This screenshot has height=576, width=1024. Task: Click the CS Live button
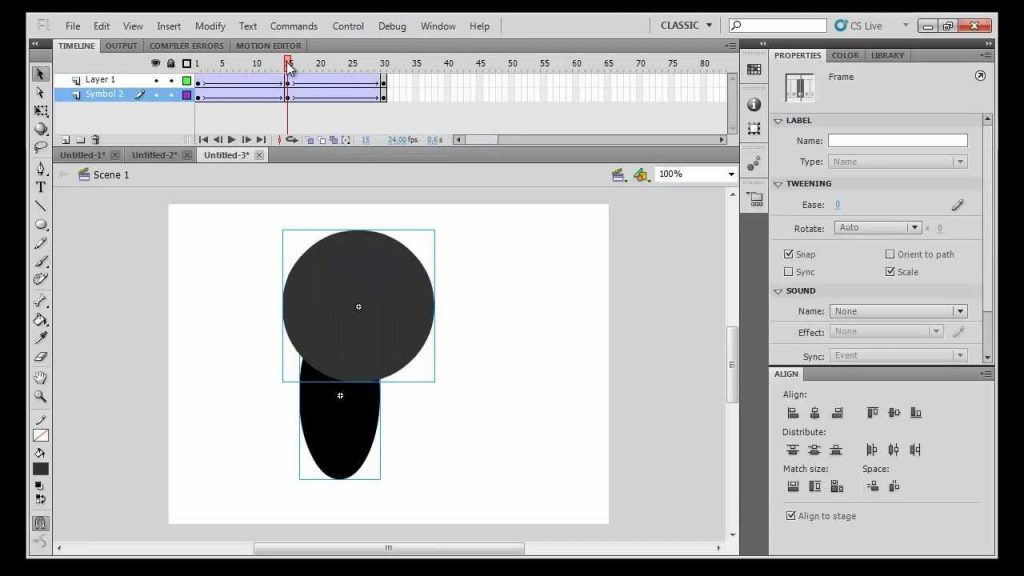859,25
